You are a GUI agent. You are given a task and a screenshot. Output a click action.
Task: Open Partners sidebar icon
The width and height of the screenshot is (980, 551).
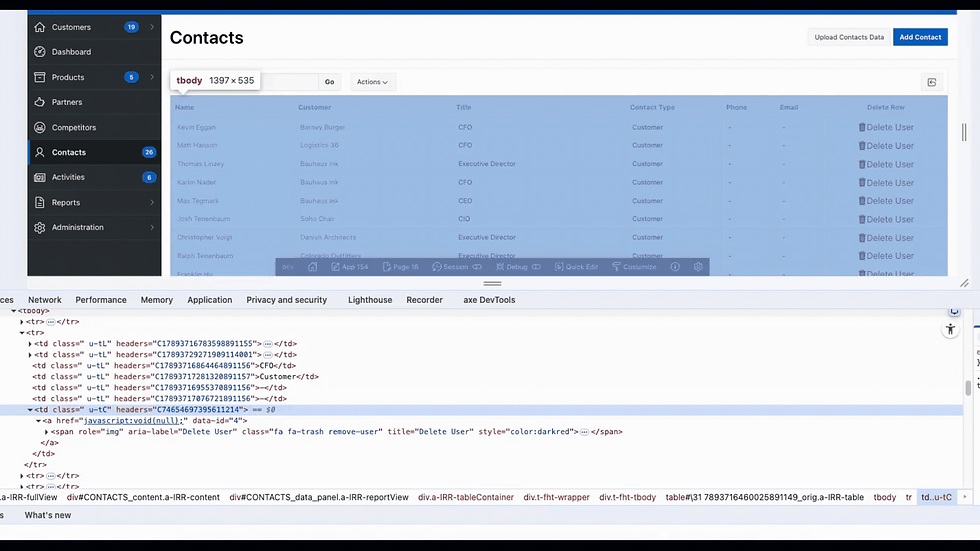pyautogui.click(x=40, y=102)
